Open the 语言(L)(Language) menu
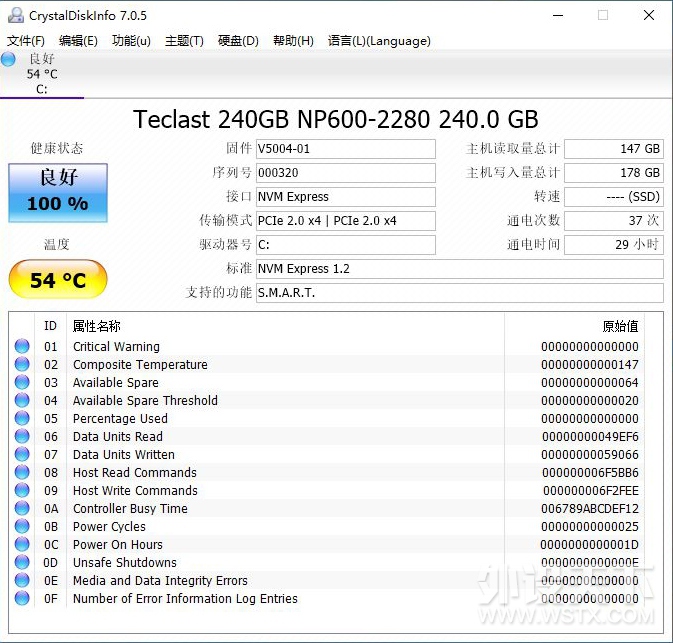This screenshot has width=673, height=643. click(379, 41)
